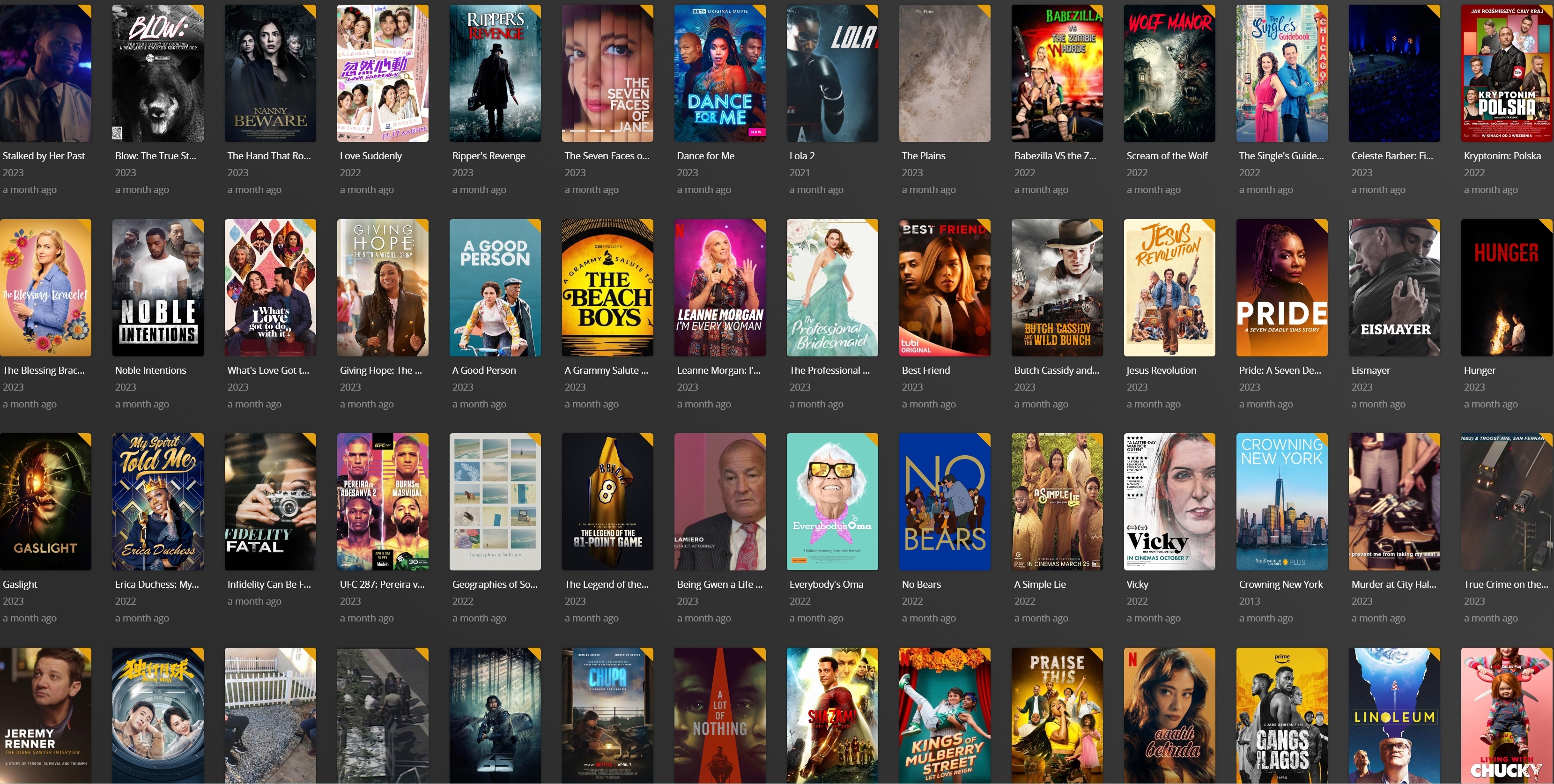Select the Shazam poster
Screen dimensions: 1554x784
[x=833, y=716]
